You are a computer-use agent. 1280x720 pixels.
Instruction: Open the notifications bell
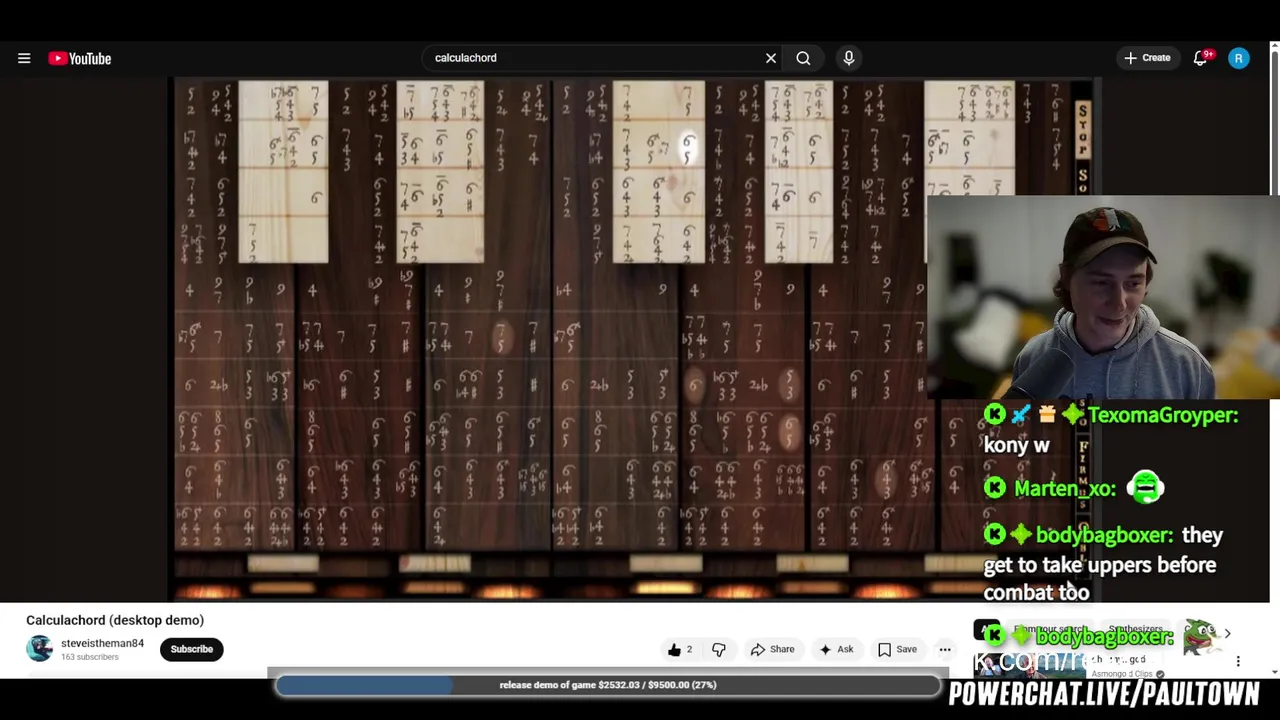pyautogui.click(x=1201, y=58)
